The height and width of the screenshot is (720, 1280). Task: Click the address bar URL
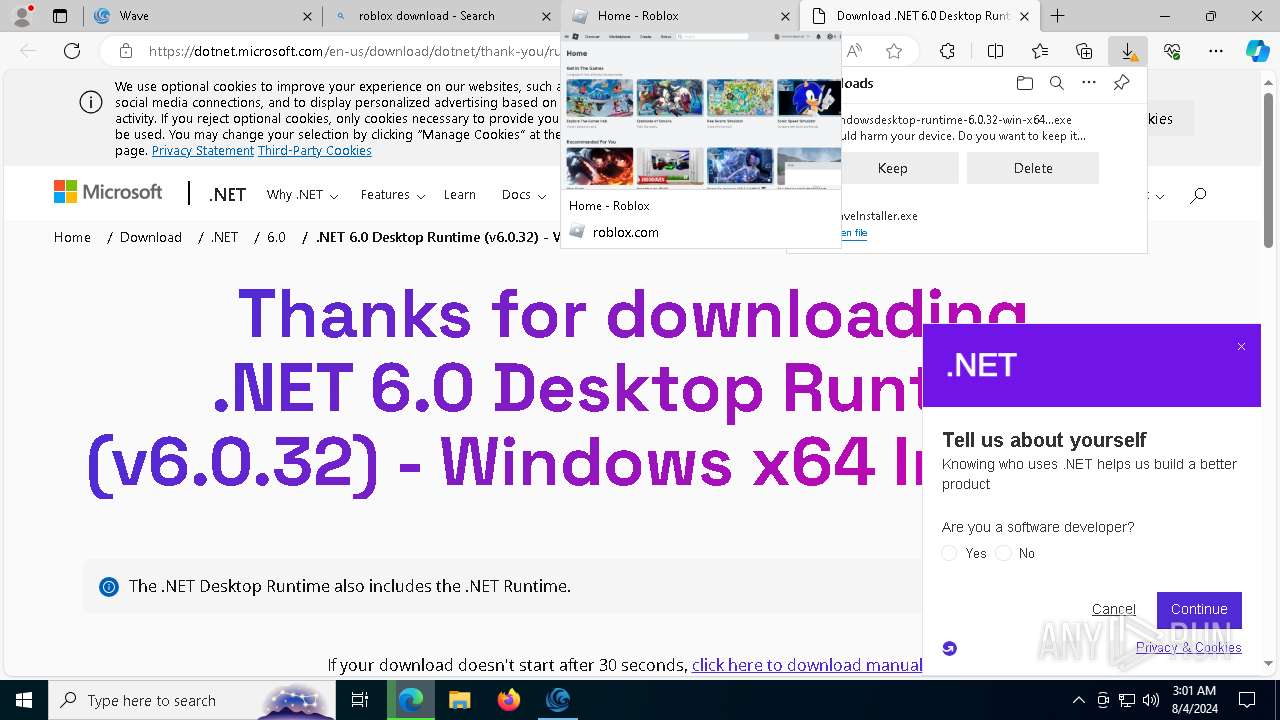point(355,51)
